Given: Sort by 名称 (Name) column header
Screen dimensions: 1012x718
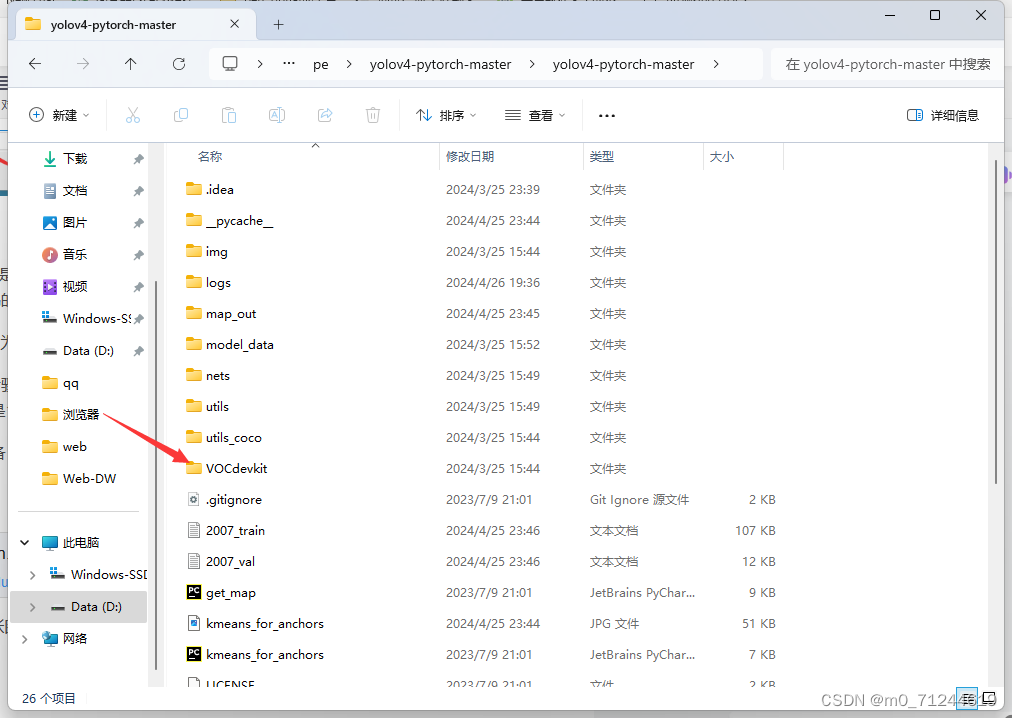Looking at the screenshot, I should tap(210, 157).
